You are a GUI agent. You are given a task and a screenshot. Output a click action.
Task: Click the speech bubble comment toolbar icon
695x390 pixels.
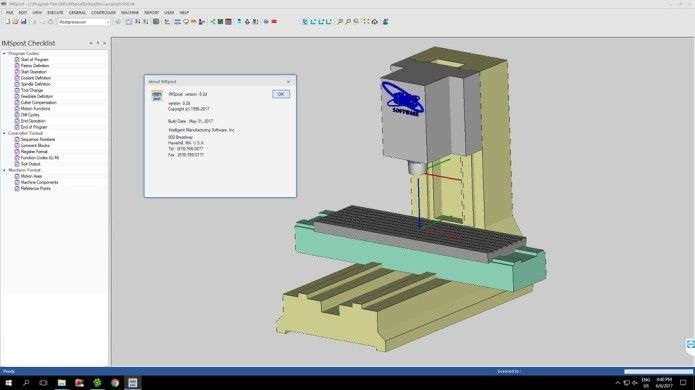186,22
